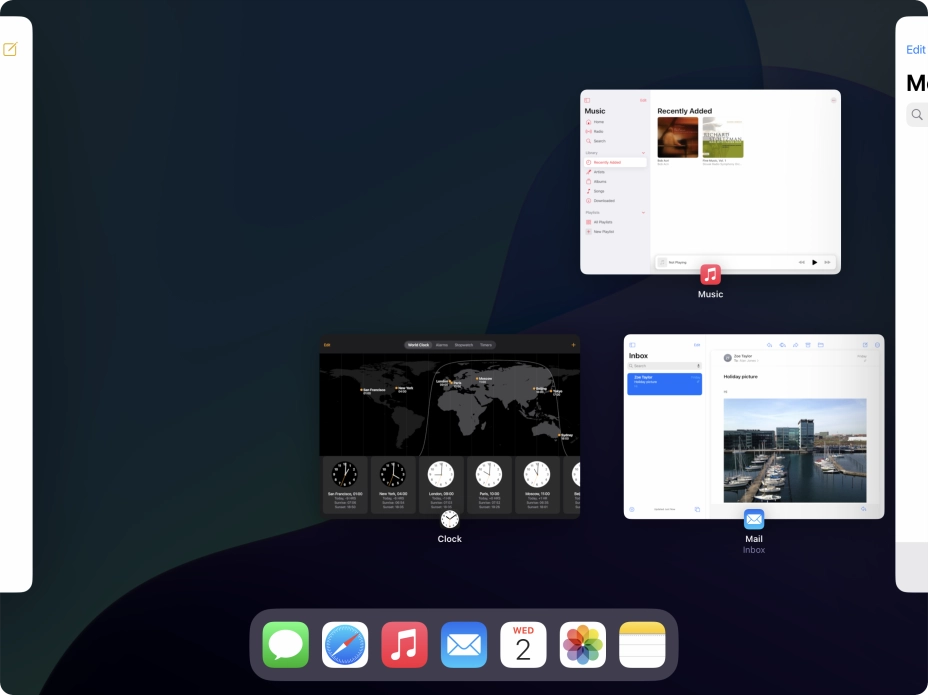Open Messages from the Dock
Viewport: 928px width, 695px height.
(x=285, y=643)
